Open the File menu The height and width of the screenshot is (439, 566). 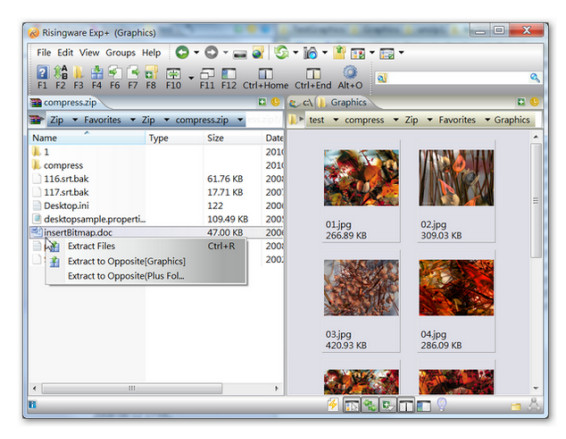click(44, 53)
